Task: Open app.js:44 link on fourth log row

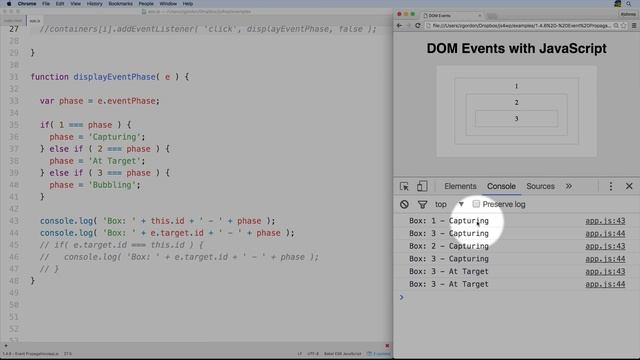Action: [x=605, y=259]
